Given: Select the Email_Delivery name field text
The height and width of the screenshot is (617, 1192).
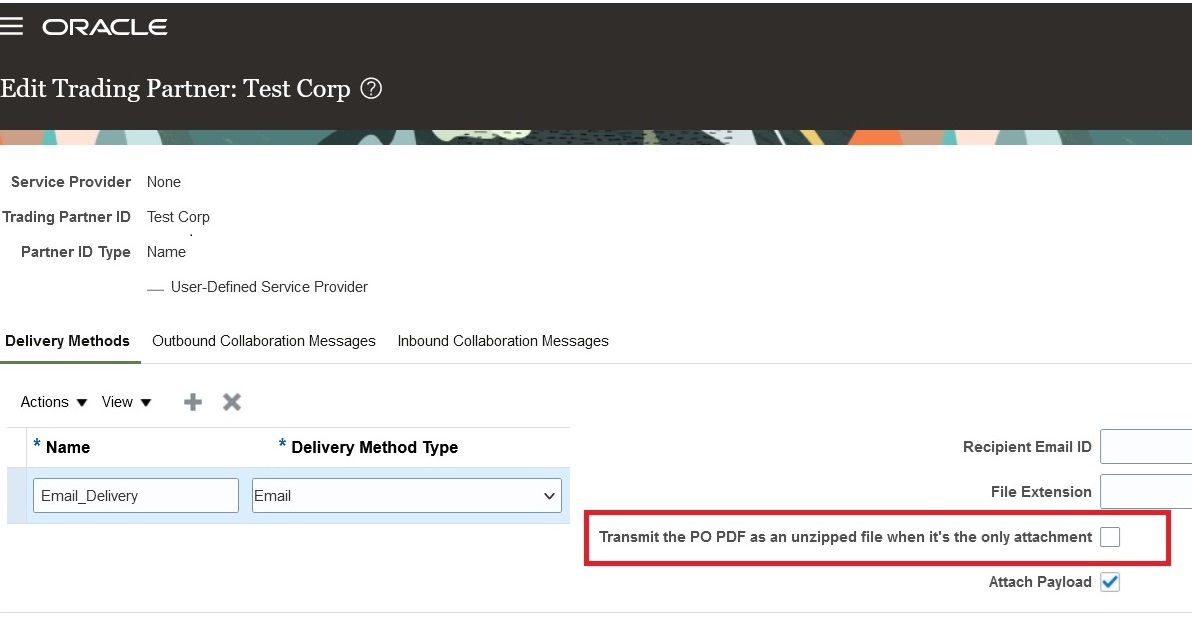Looking at the screenshot, I should [135, 495].
